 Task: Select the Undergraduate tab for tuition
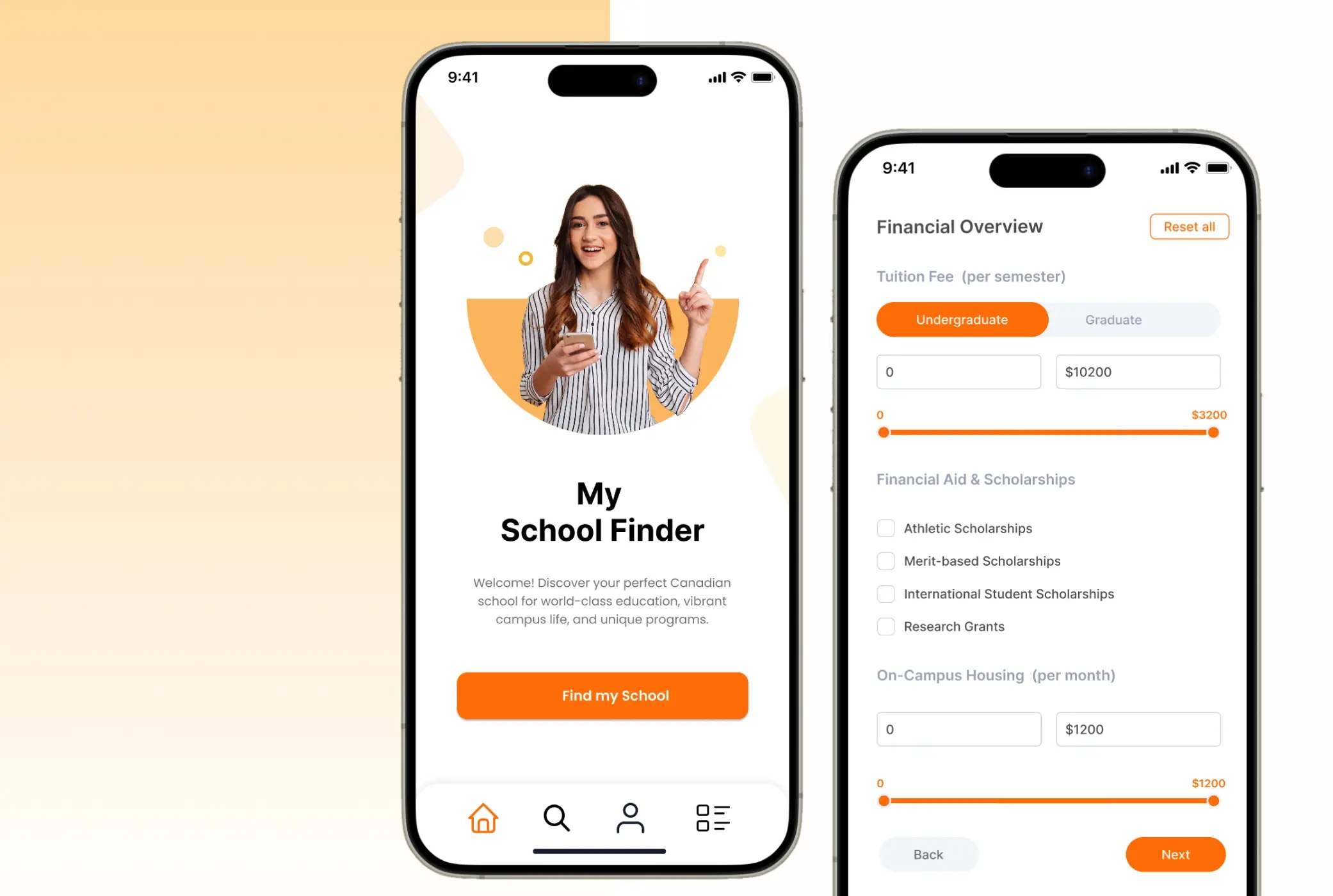[x=962, y=319]
